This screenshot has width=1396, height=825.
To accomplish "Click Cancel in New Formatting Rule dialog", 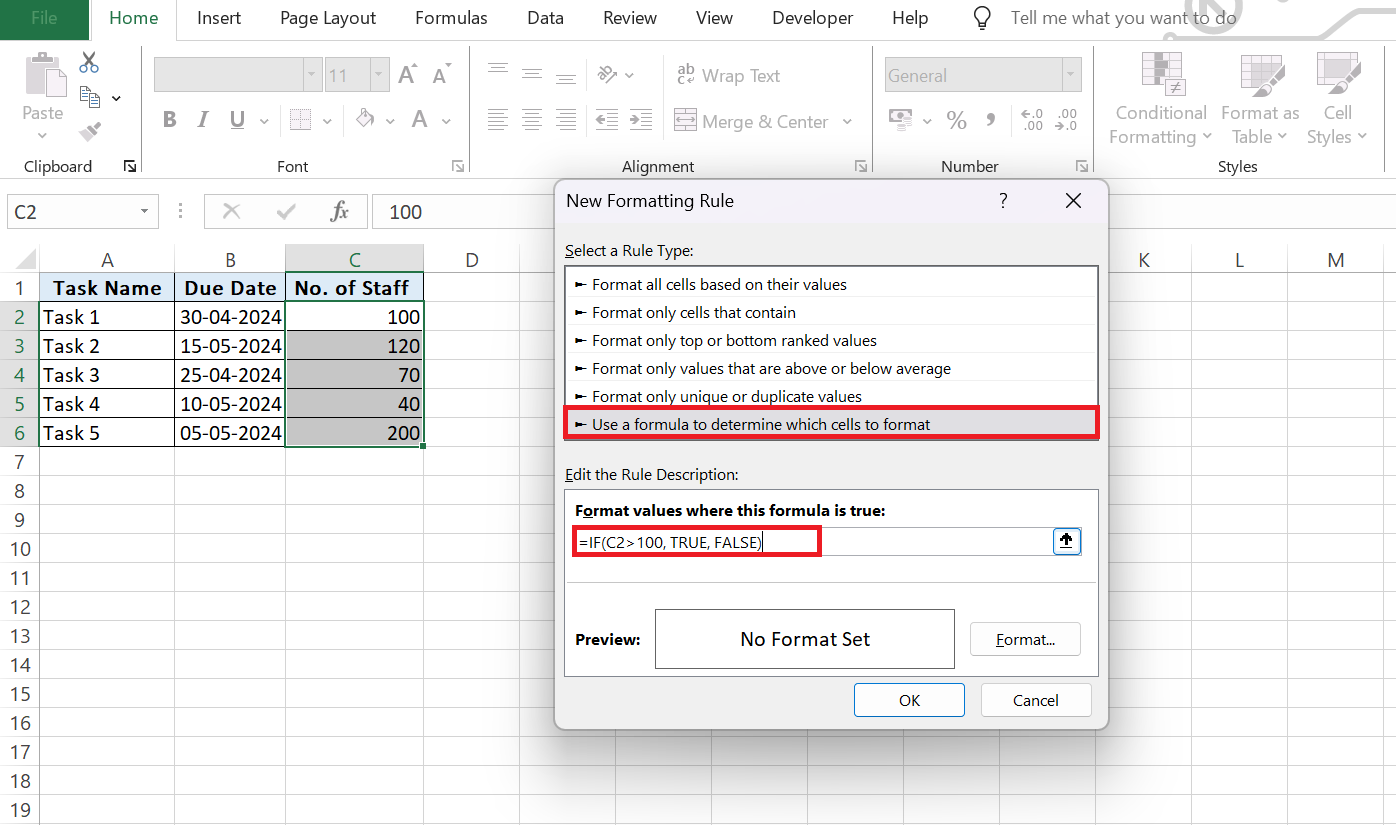I will (1036, 700).
